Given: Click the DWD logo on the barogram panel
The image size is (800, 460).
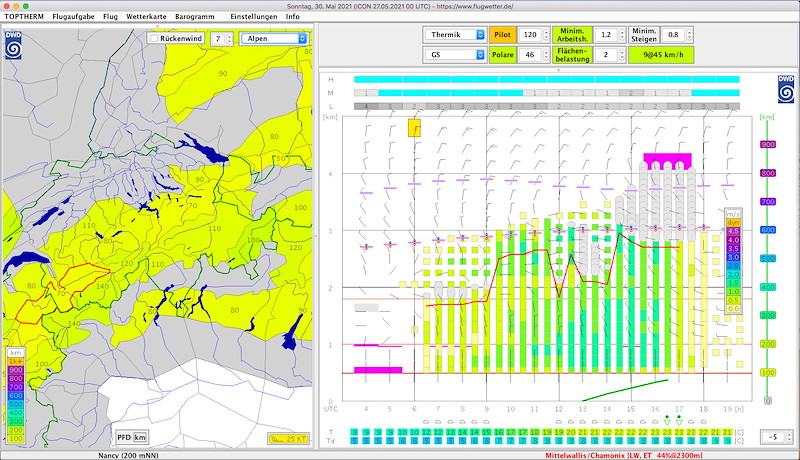Looking at the screenshot, I should click(786, 89).
